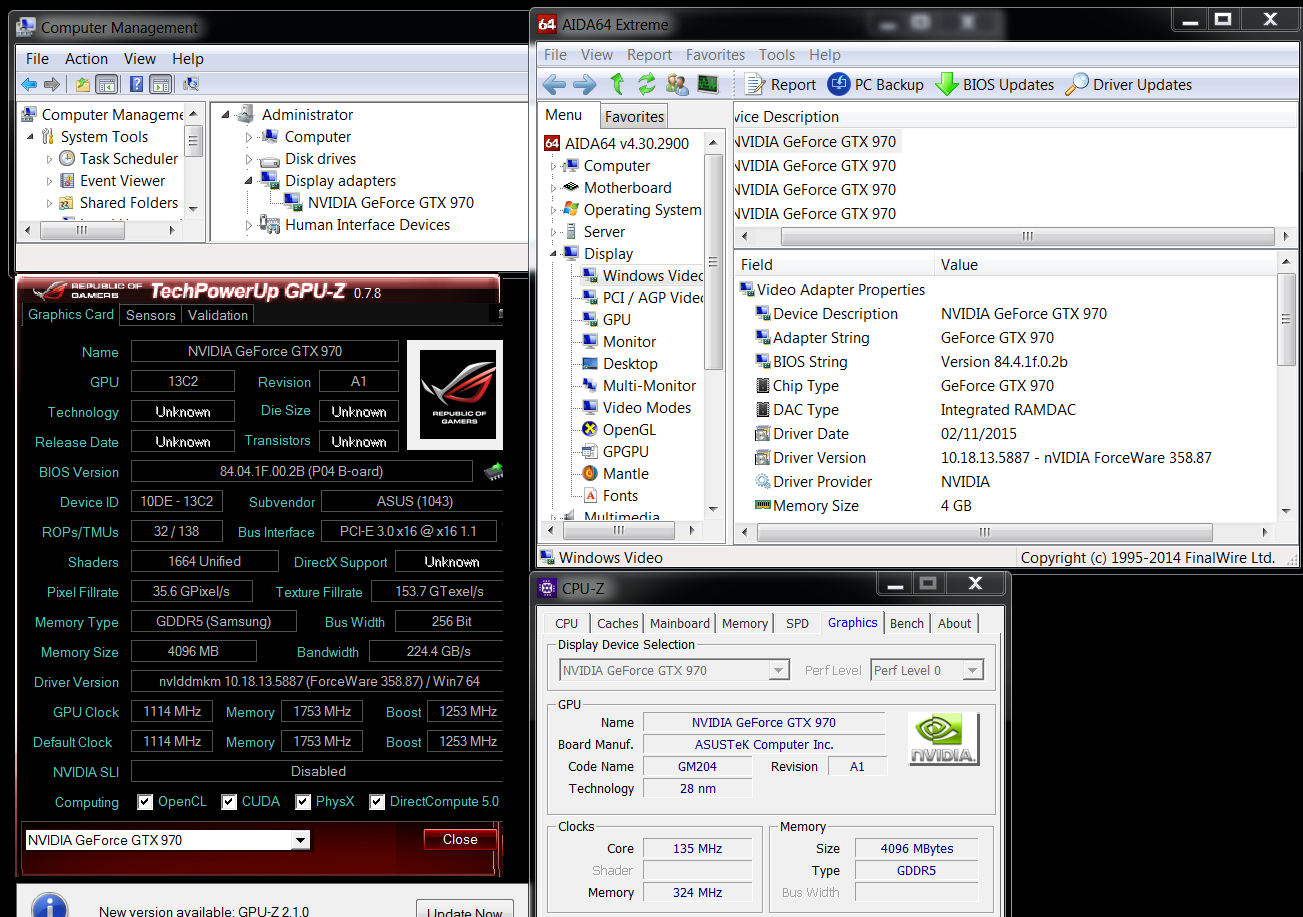This screenshot has height=917, width=1303.
Task: Click the Field column header in AIDA64
Action: [834, 265]
